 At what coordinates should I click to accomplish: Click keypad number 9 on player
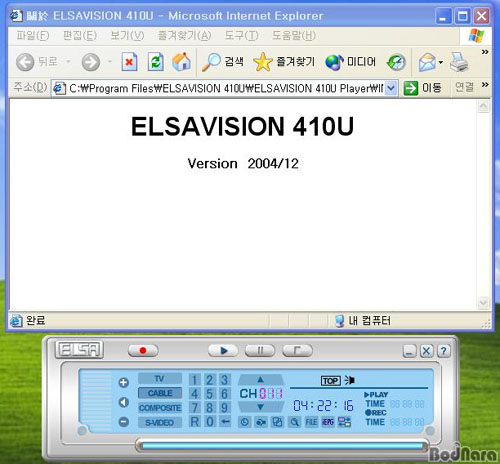tap(224, 408)
